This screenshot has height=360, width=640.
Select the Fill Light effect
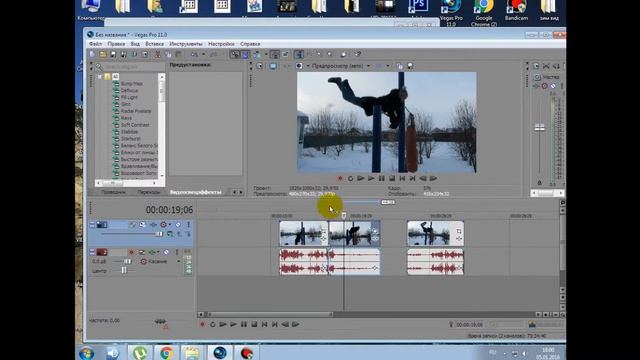point(129,97)
